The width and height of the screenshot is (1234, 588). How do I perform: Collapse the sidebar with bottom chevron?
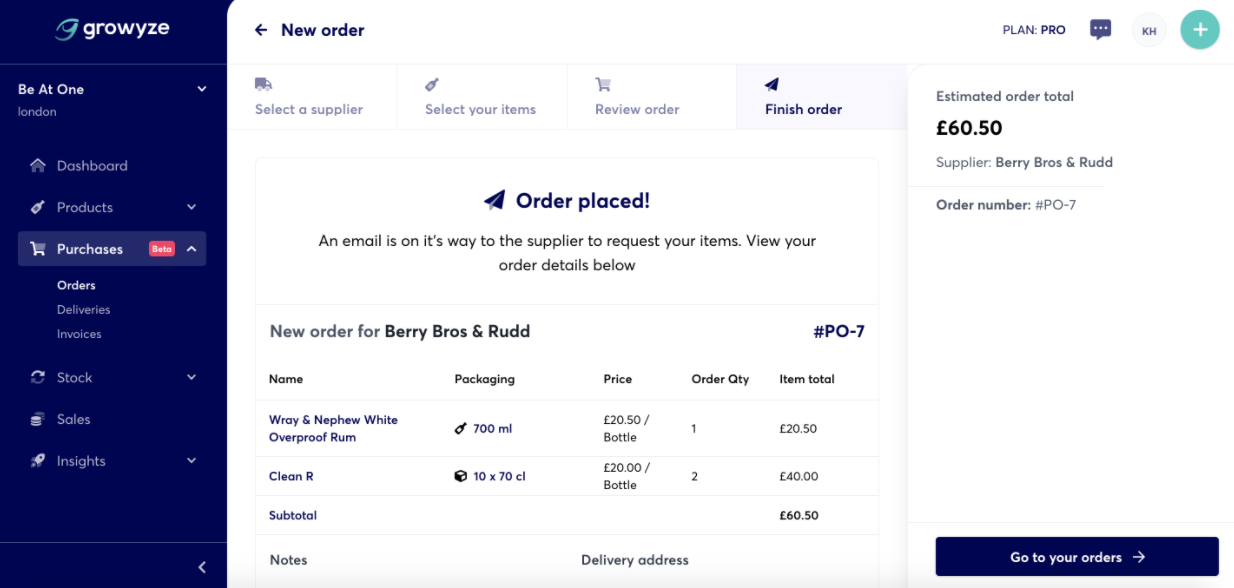202,567
